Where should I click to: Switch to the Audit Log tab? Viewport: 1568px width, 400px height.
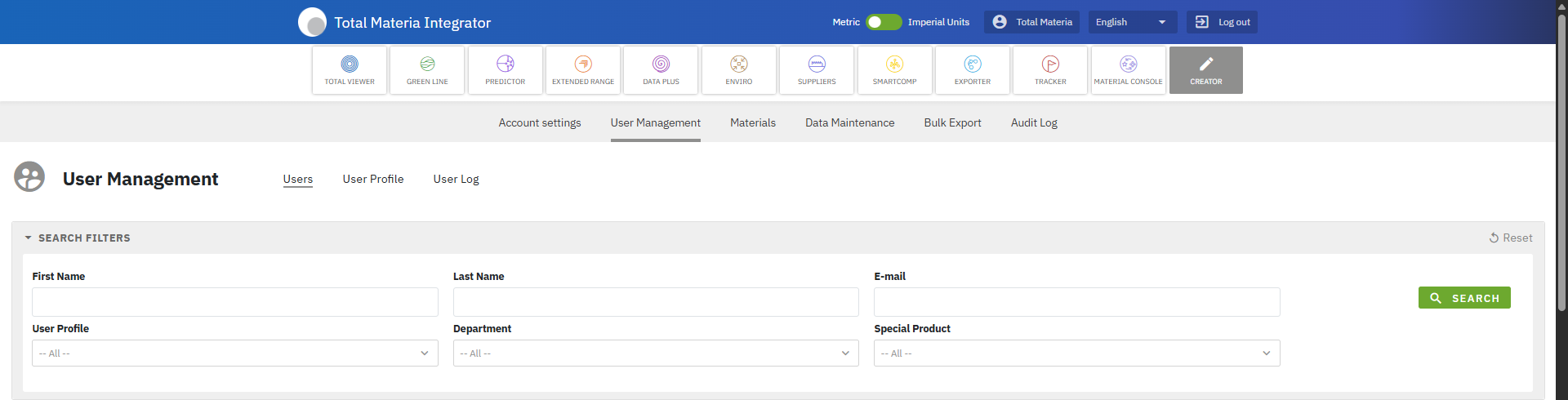pos(1034,123)
